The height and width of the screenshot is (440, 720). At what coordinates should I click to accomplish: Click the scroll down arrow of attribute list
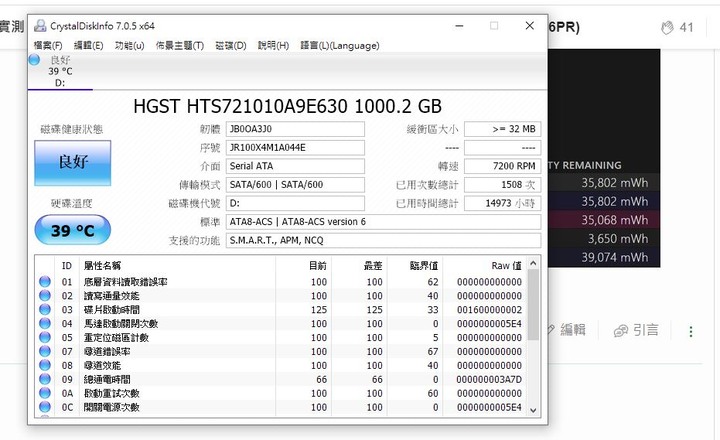coord(533,410)
